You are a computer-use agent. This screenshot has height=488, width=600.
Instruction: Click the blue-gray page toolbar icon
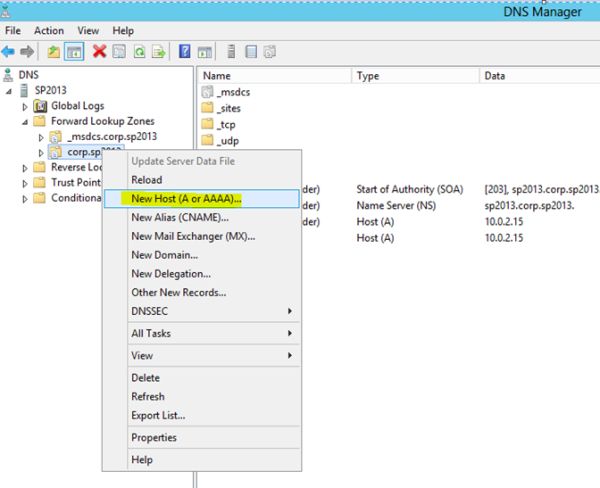[251, 51]
